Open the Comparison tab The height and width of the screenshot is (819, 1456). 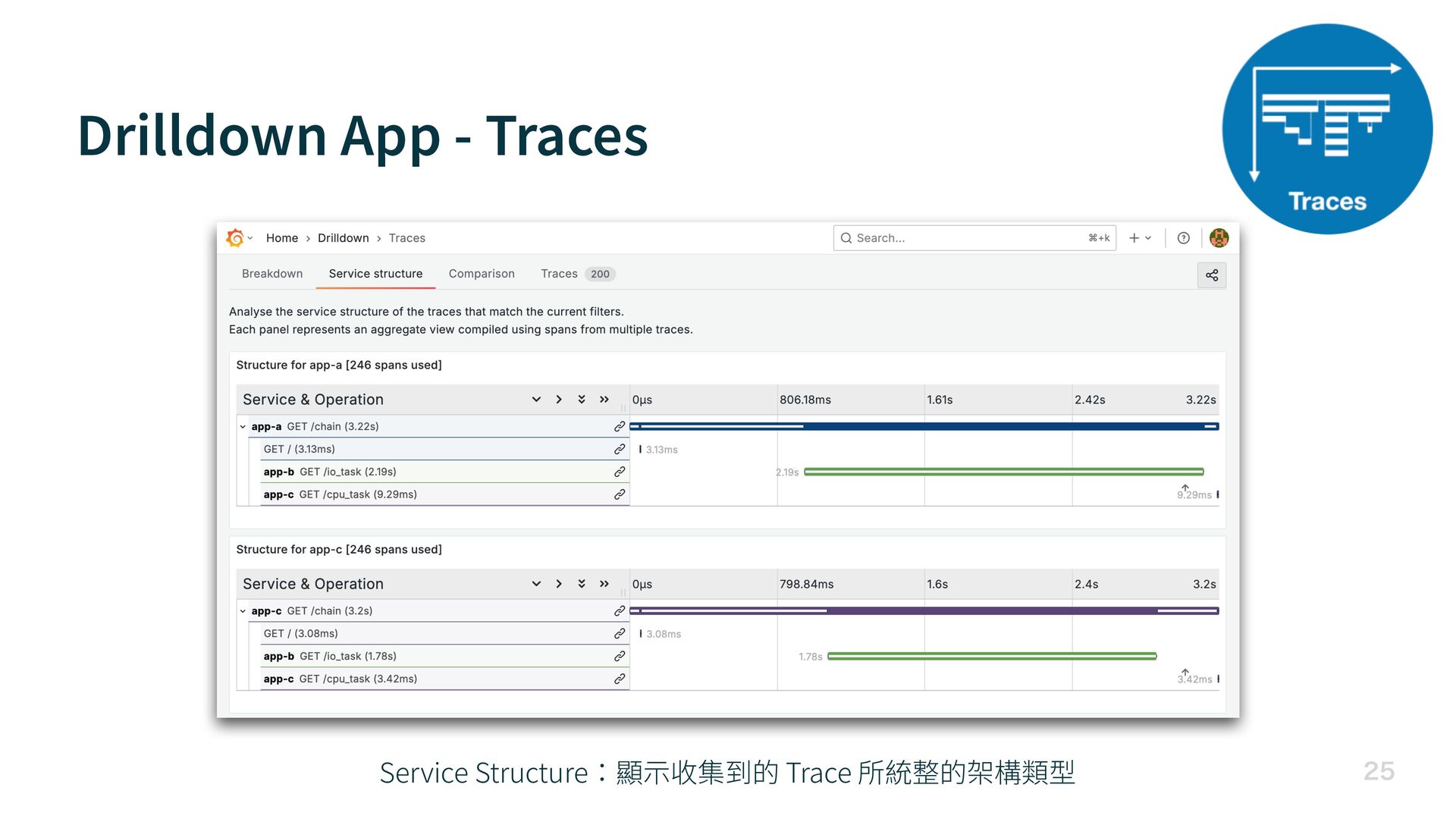[x=481, y=274]
